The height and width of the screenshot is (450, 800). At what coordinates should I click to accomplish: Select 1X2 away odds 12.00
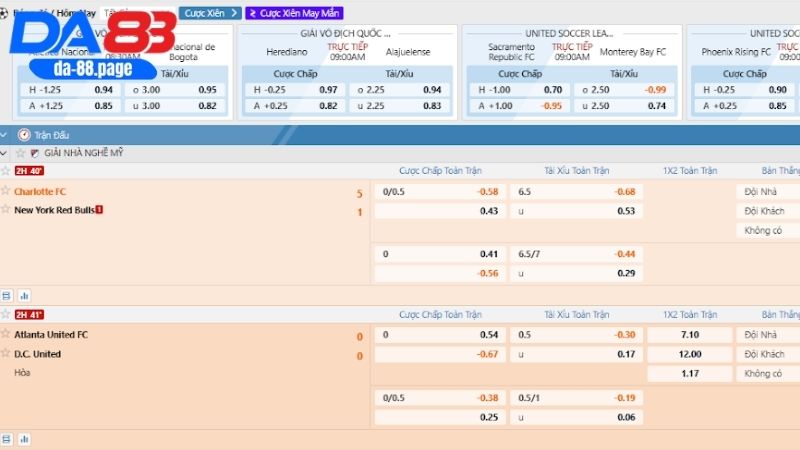click(x=690, y=354)
